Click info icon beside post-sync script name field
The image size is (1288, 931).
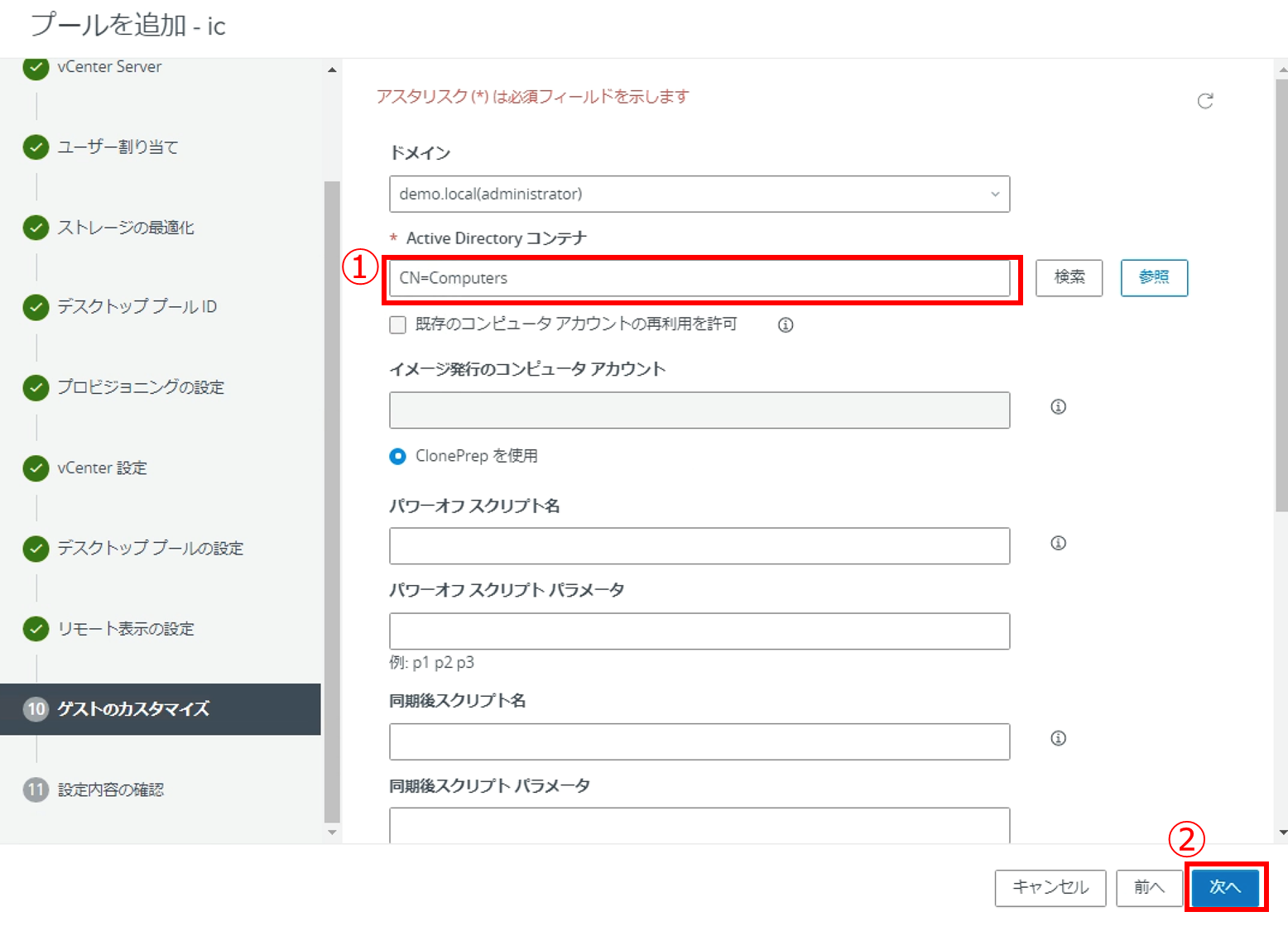1058,738
